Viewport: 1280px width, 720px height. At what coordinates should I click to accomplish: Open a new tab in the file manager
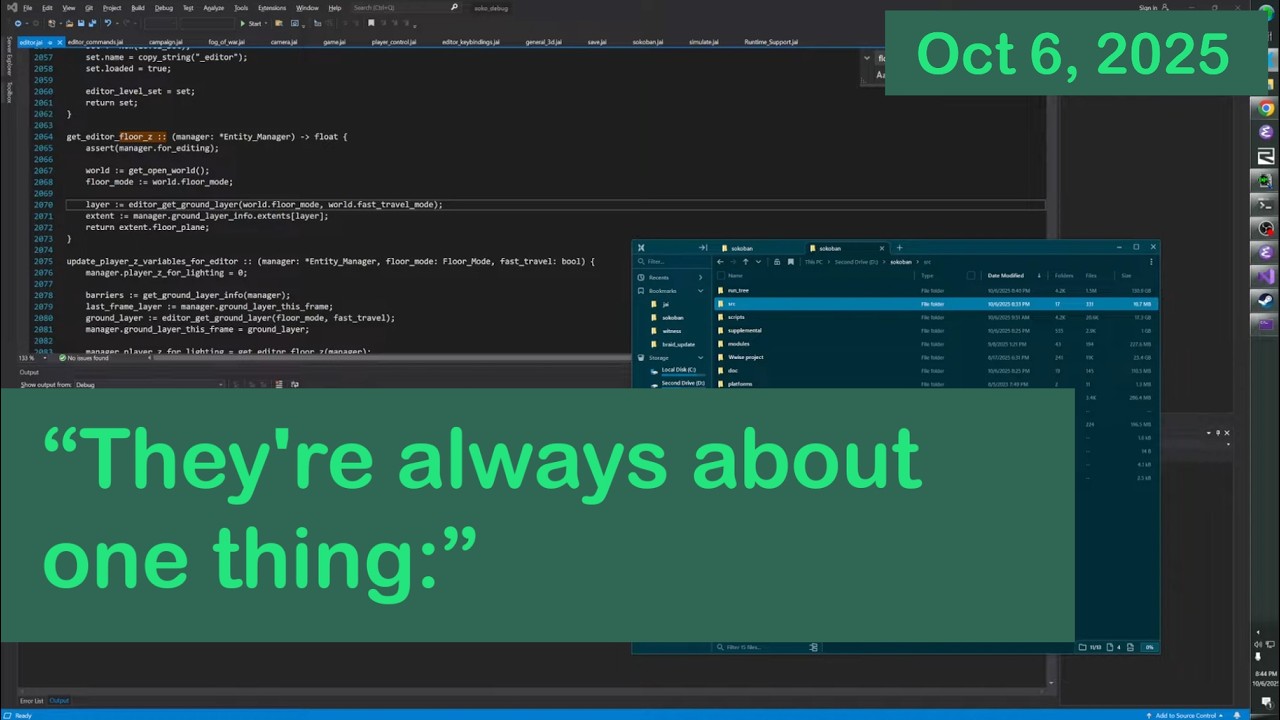pyautogui.click(x=899, y=248)
